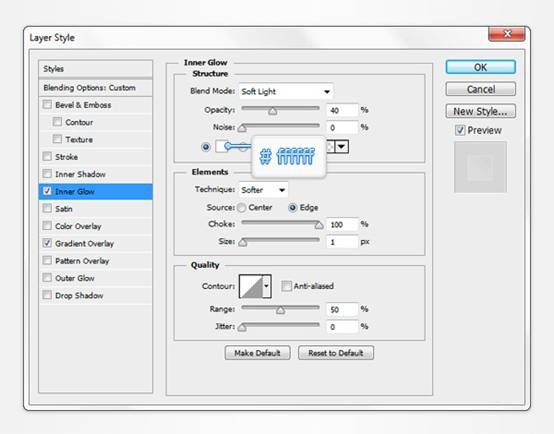The width and height of the screenshot is (554, 434).
Task: Click the Reset to Default button
Action: tap(336, 353)
